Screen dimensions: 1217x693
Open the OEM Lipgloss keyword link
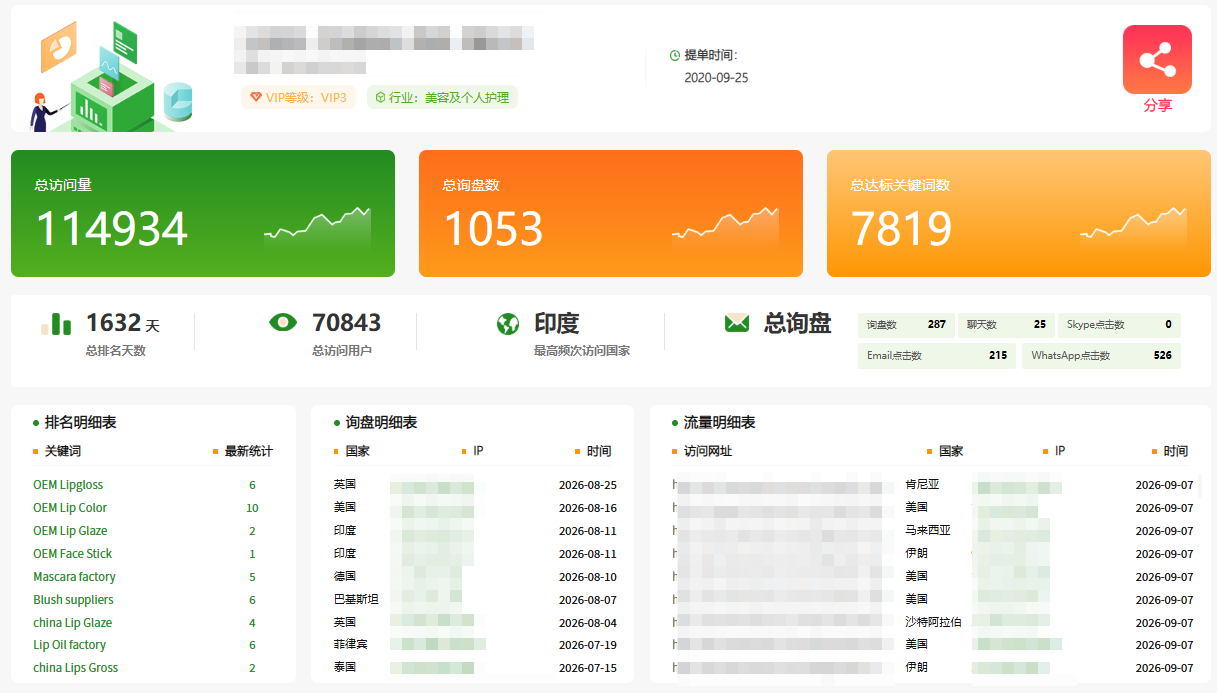pyautogui.click(x=68, y=485)
